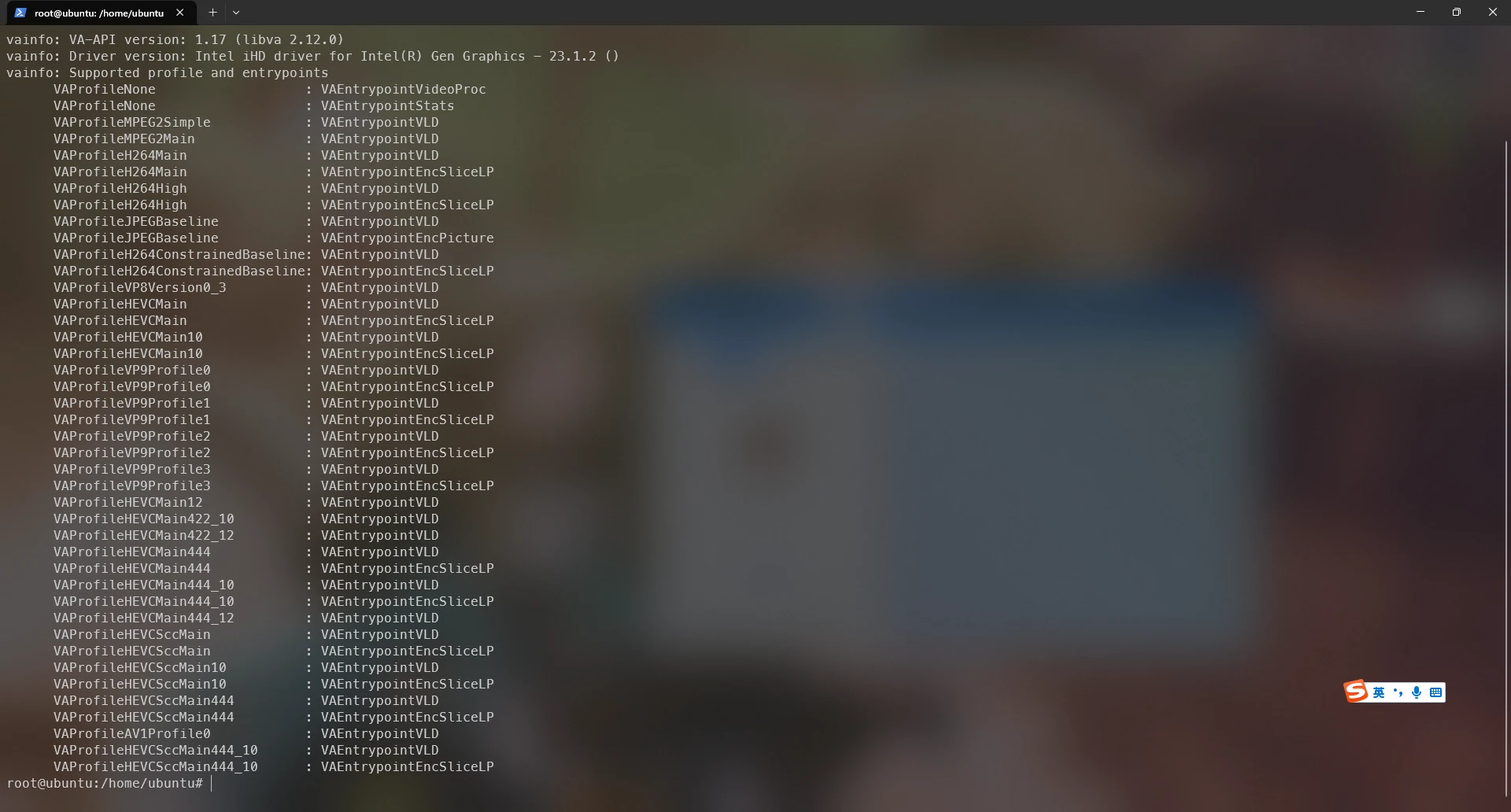Select the root@ubuntu: /home/ubuntu tab
Screen dimensions: 1511x812
[x=99, y=13]
